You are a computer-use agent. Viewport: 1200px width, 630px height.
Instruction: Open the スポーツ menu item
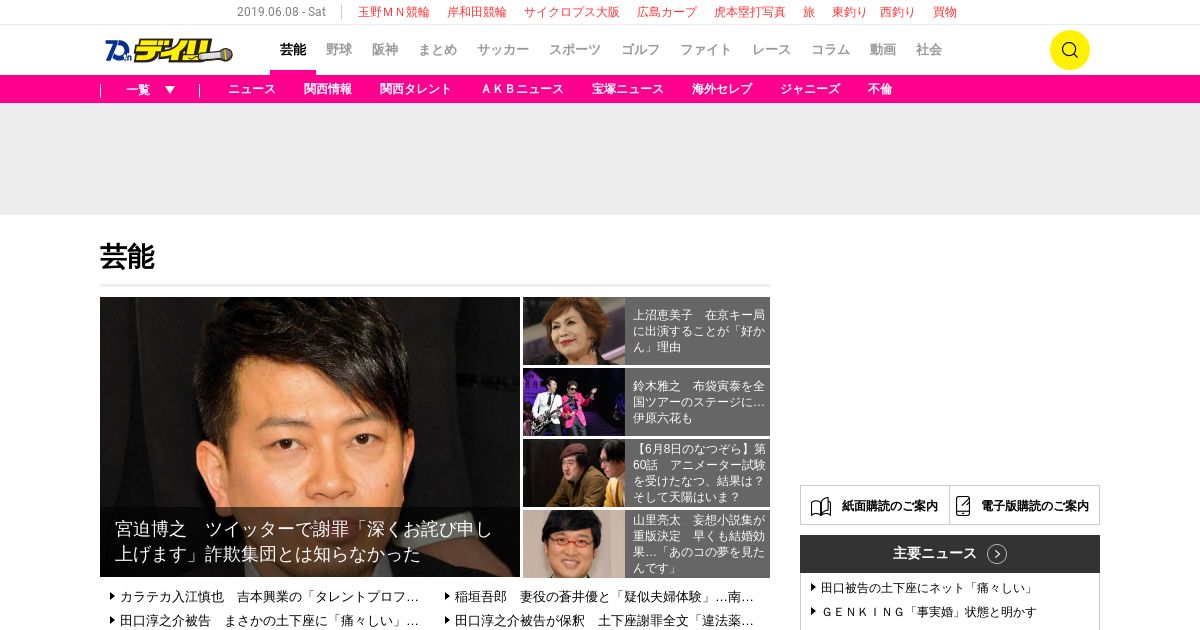[575, 50]
